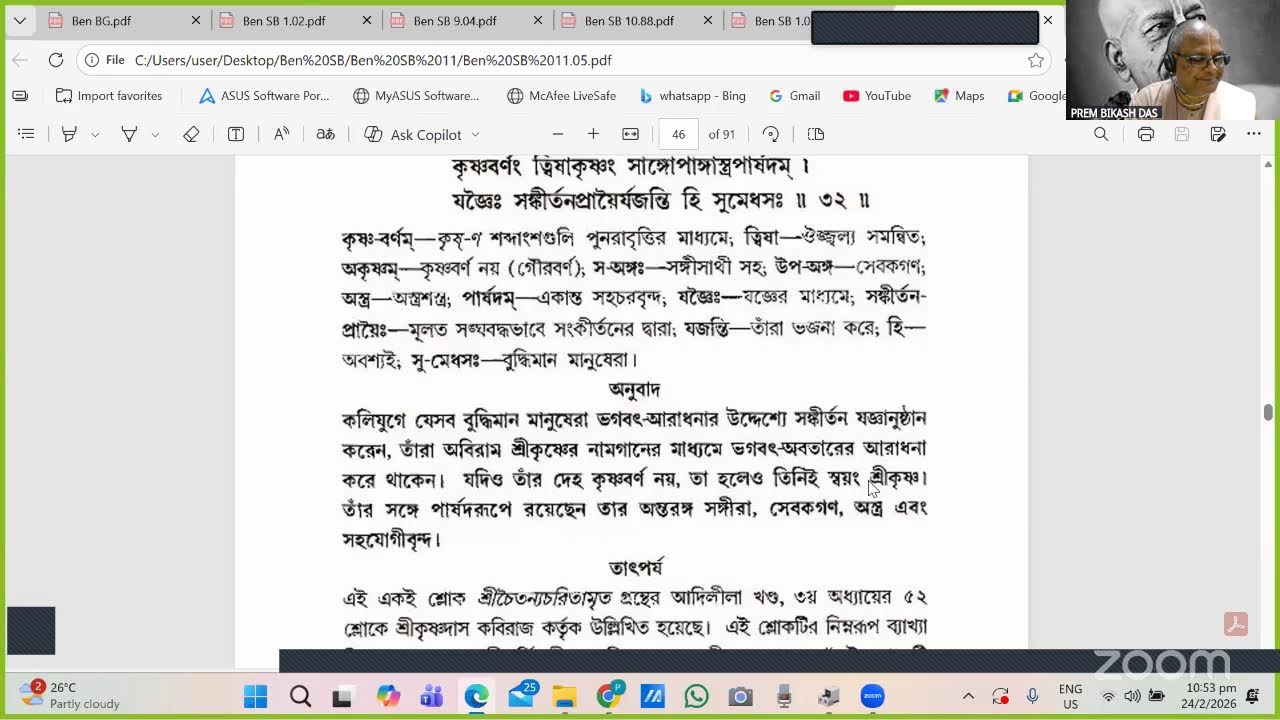Rotate the PDF page
The height and width of the screenshot is (720, 1280).
click(770, 134)
